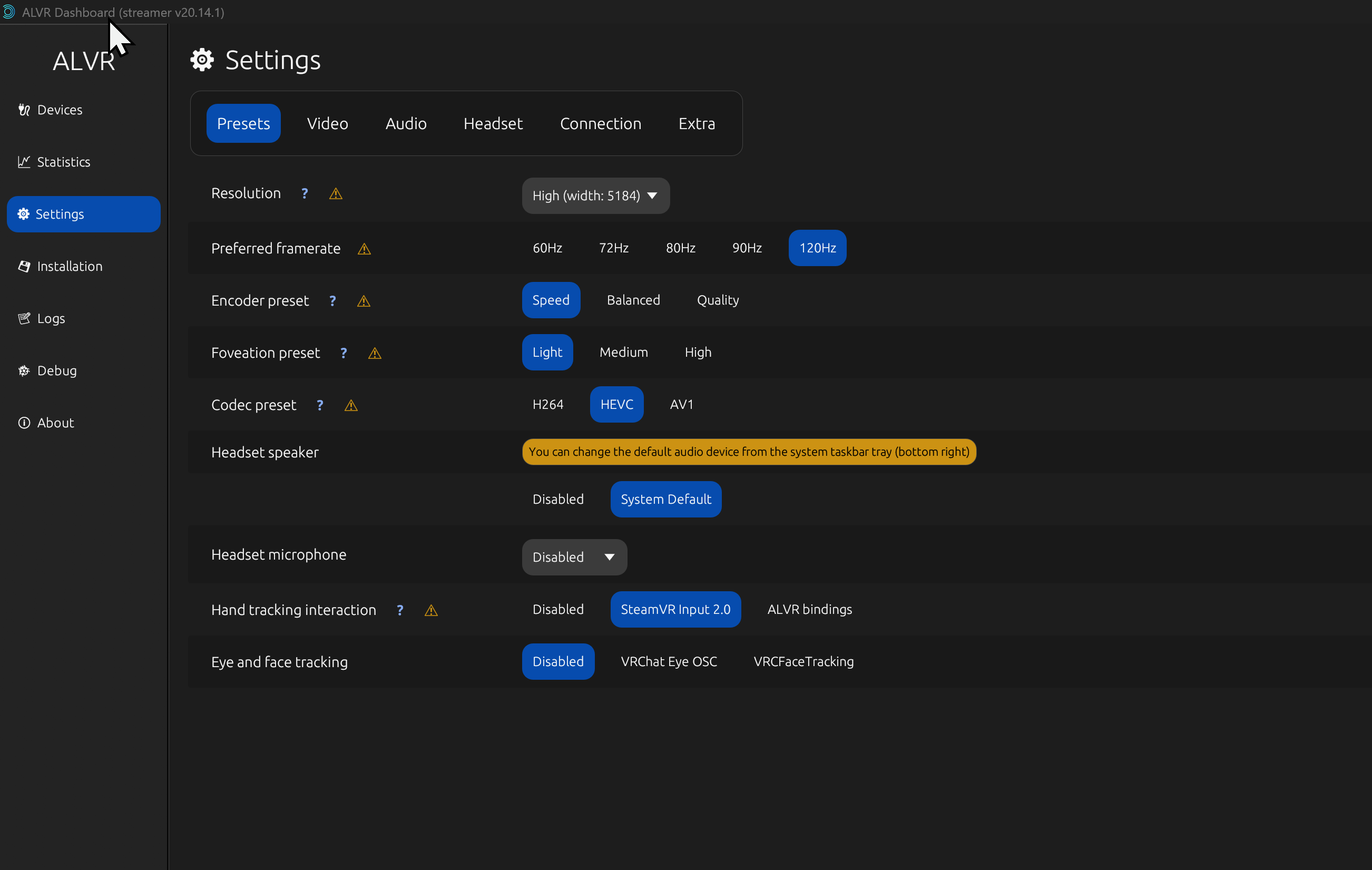Click the Hand tracking interaction warning icon

432,610
